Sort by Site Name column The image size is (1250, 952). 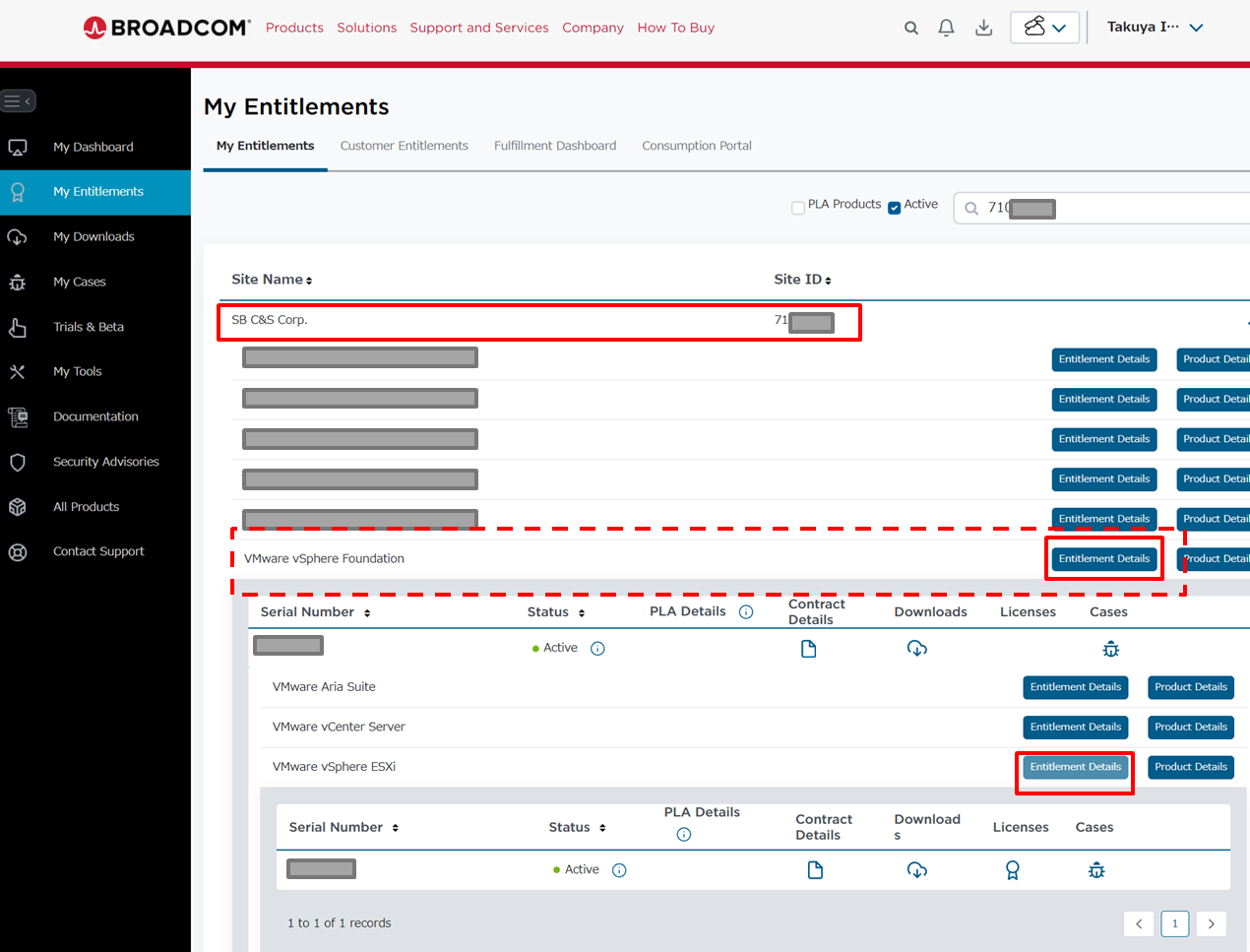272,280
